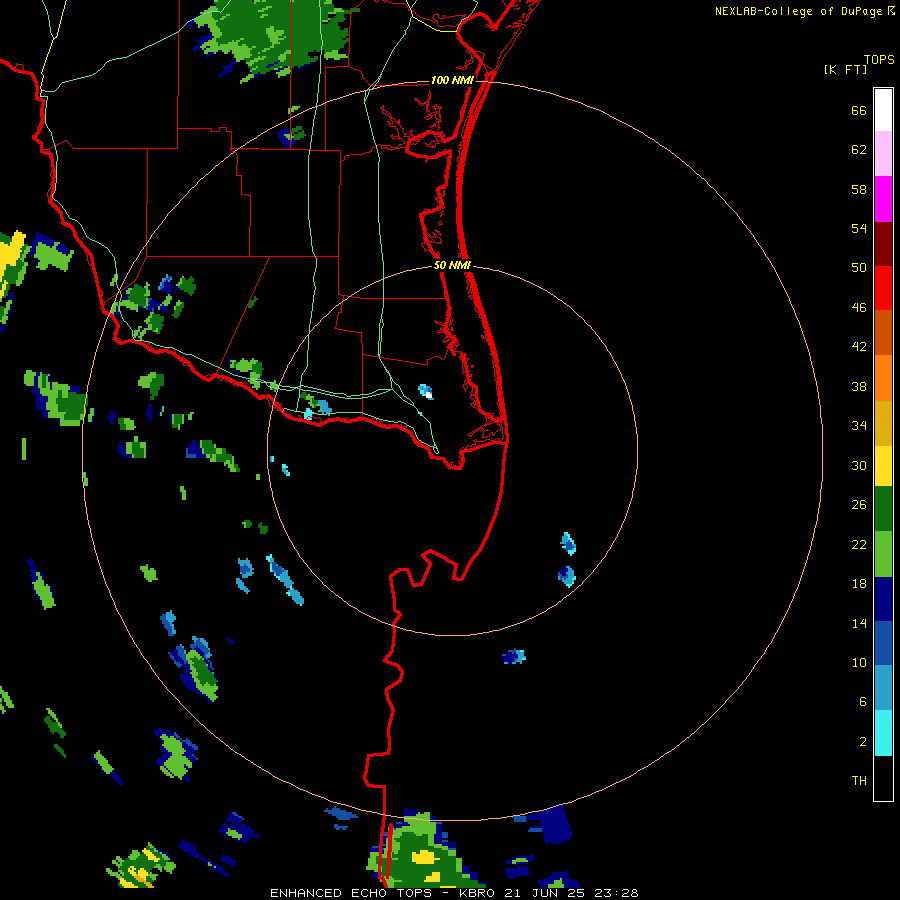Click the light green legend swatch
This screenshot has height=900, width=900.
(883, 554)
